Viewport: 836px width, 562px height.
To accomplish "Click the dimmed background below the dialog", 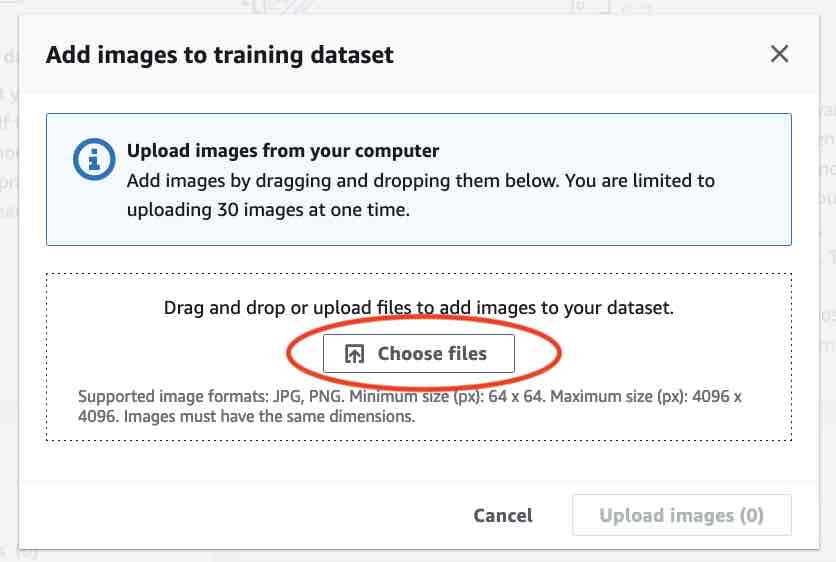I will [400, 556].
